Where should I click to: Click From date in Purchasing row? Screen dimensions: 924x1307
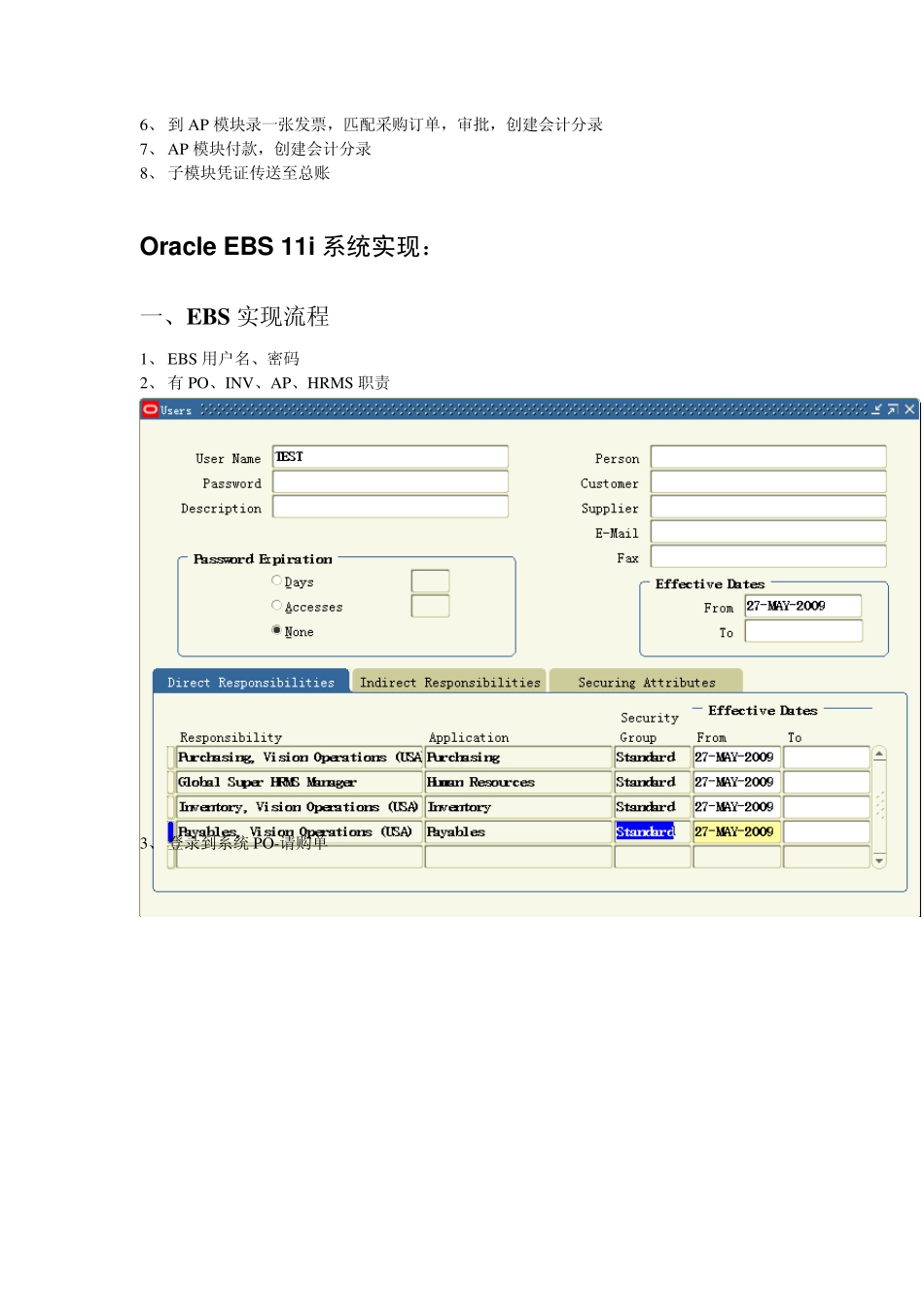(x=737, y=758)
